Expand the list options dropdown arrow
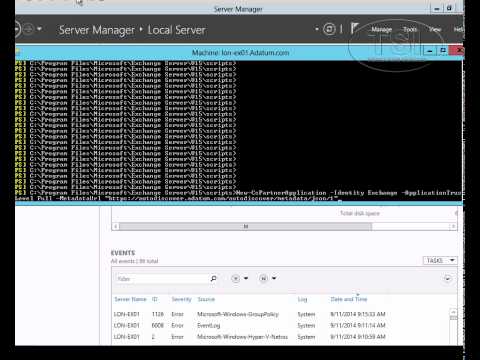480x360 pixels. (246, 278)
